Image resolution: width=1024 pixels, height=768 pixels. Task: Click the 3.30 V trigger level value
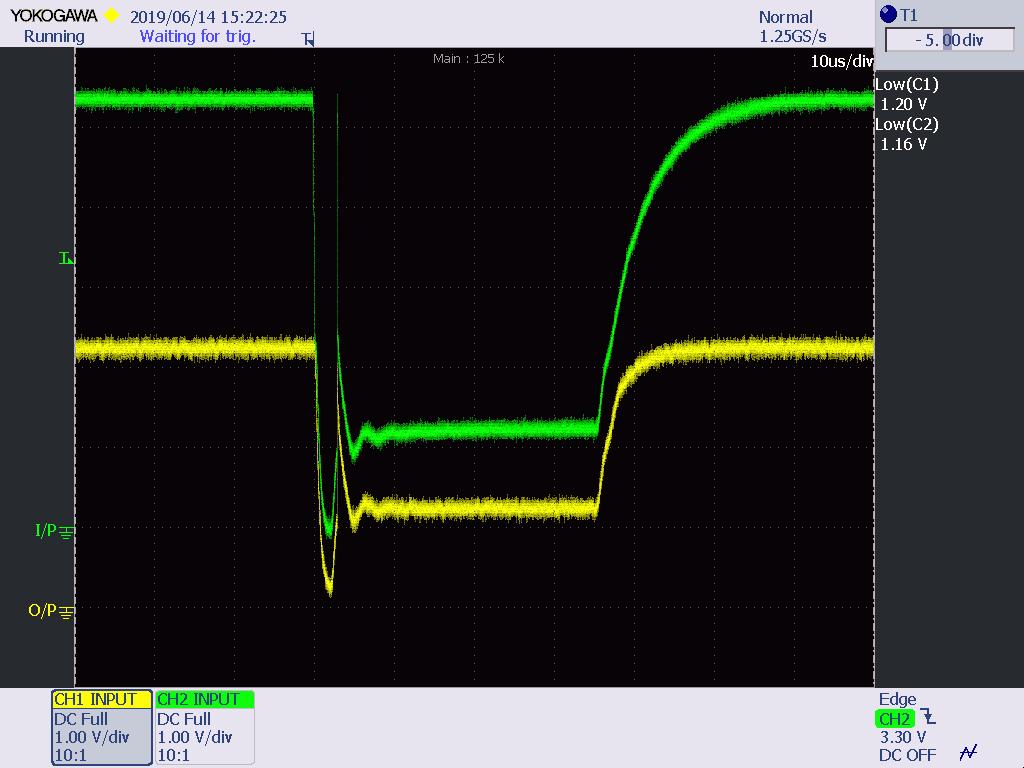(903, 737)
